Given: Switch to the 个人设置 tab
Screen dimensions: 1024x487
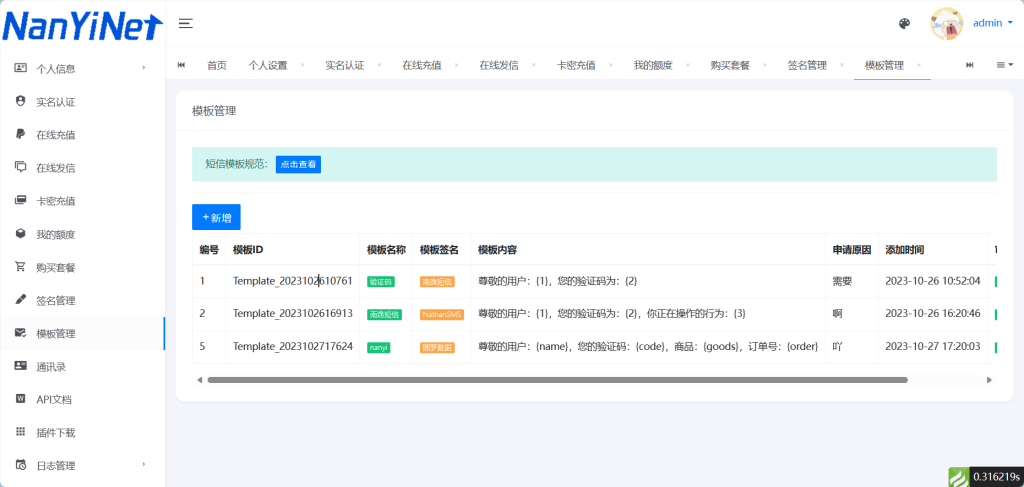Looking at the screenshot, I should pos(268,65).
